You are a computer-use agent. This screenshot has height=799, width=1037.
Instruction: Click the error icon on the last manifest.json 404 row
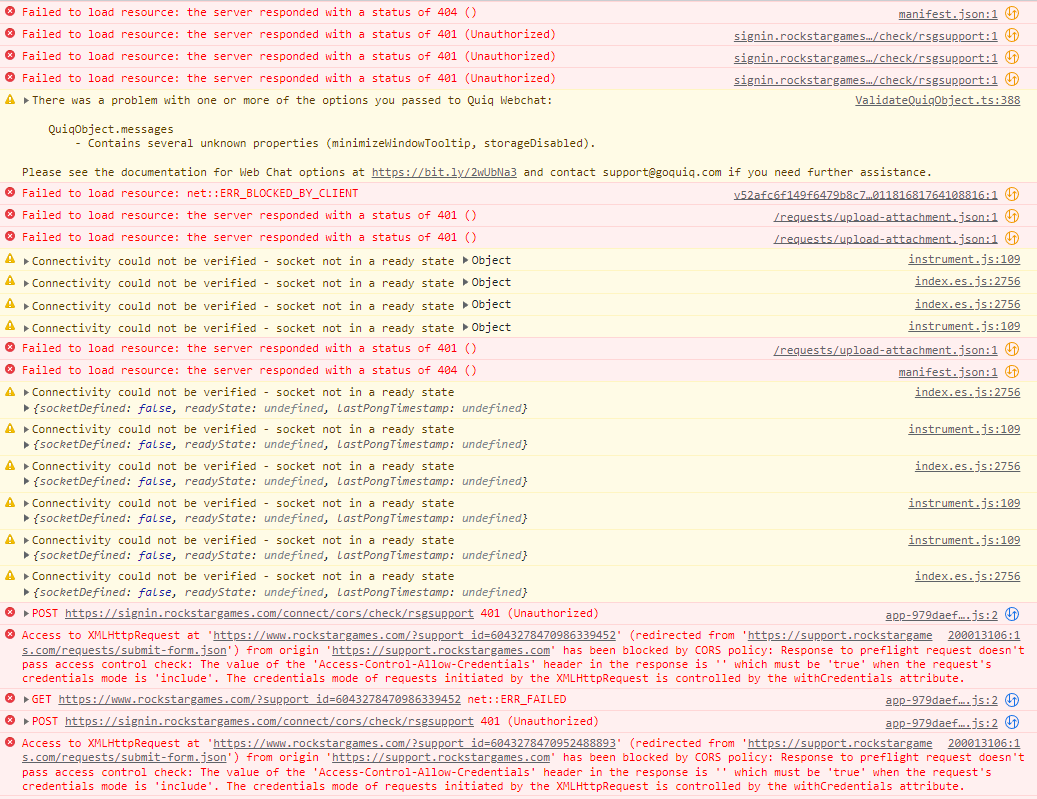tap(10, 370)
